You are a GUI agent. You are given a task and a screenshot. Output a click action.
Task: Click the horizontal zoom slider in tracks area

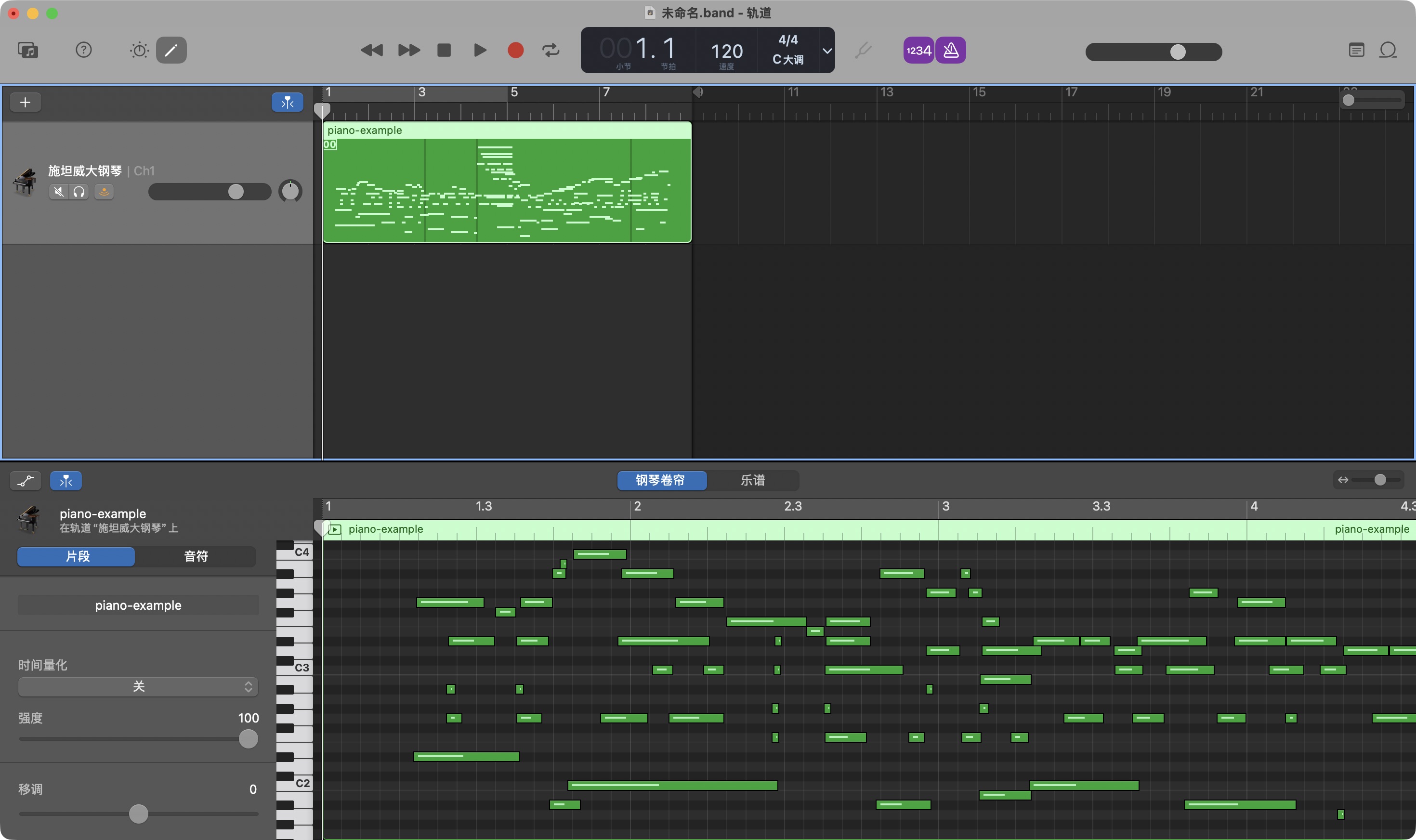coord(1372,100)
